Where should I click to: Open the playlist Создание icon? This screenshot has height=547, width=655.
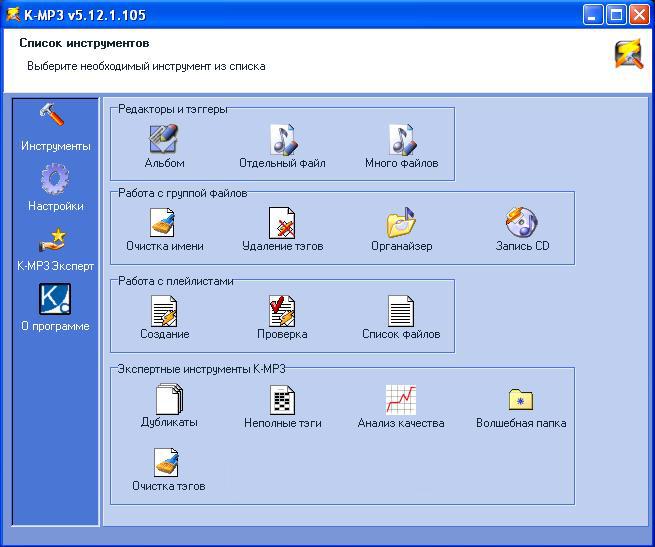[164, 311]
